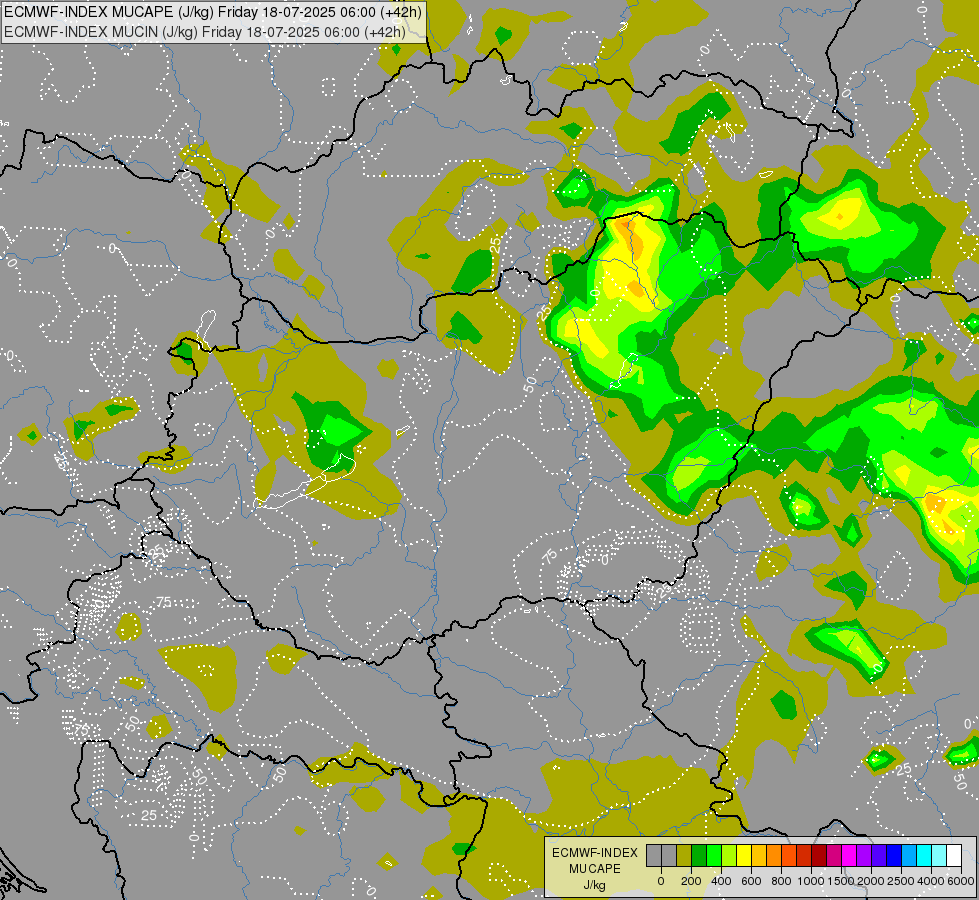The width and height of the screenshot is (979, 900).
Task: Click the legend label '200'
Action: click(691, 881)
